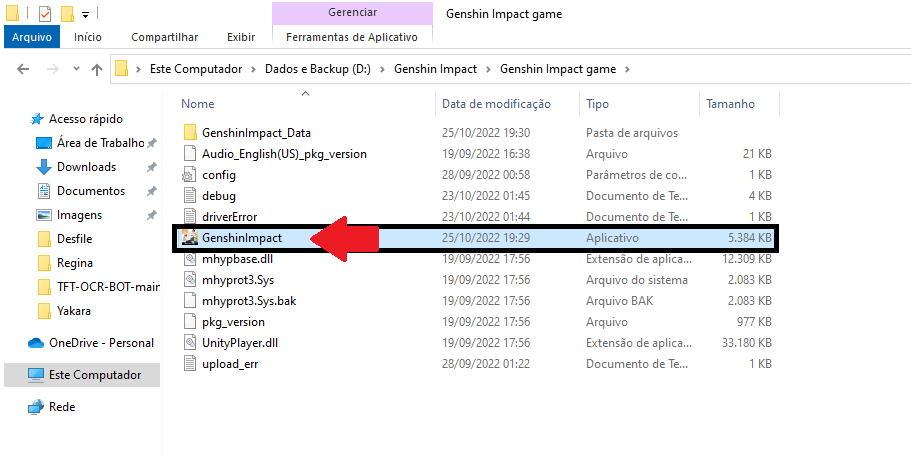911x458 pixels.
Task: Open Documentos in the sidebar
Action: pyautogui.click(x=91, y=191)
